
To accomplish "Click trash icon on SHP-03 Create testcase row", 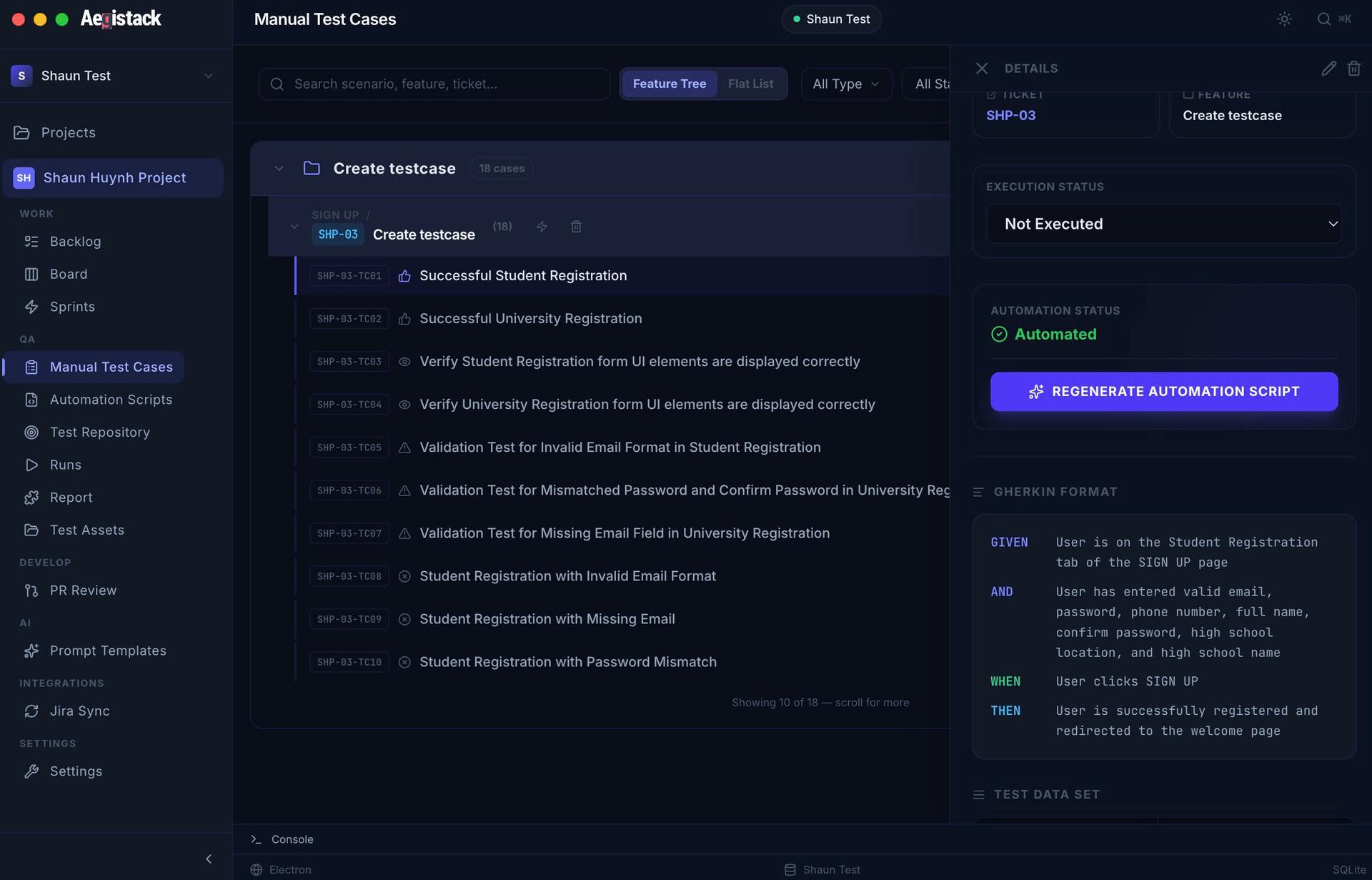I will point(576,227).
